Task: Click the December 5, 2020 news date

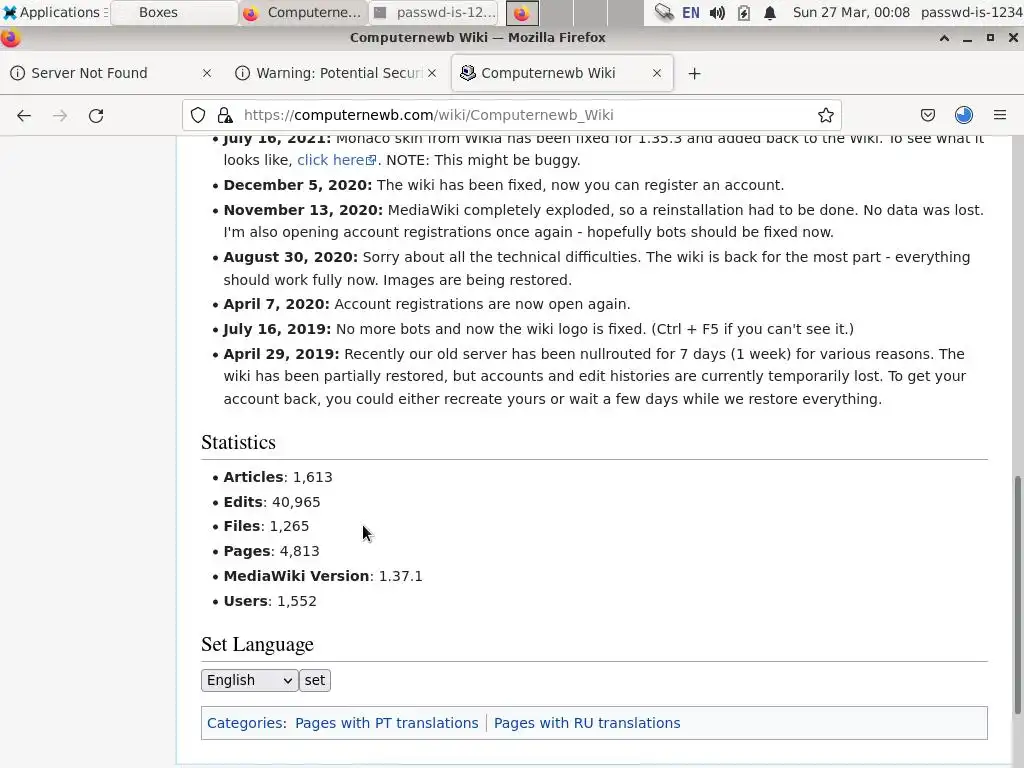Action: pos(298,185)
